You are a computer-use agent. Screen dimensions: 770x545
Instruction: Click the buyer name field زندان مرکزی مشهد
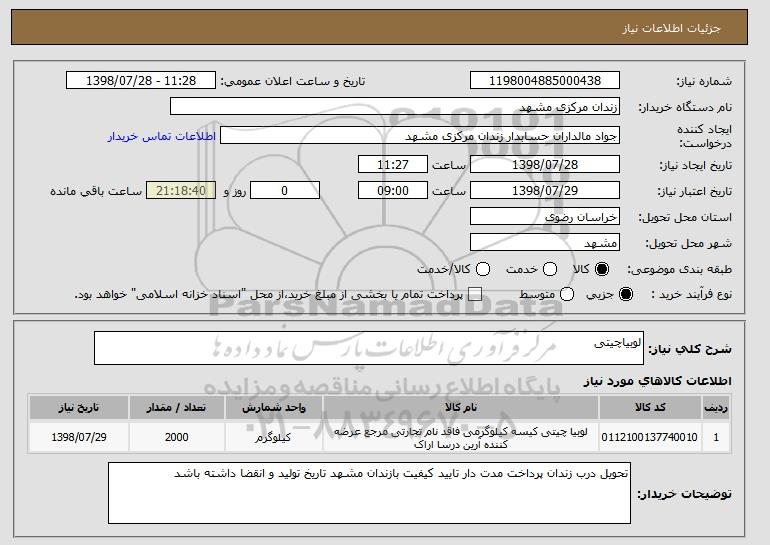tap(395, 107)
